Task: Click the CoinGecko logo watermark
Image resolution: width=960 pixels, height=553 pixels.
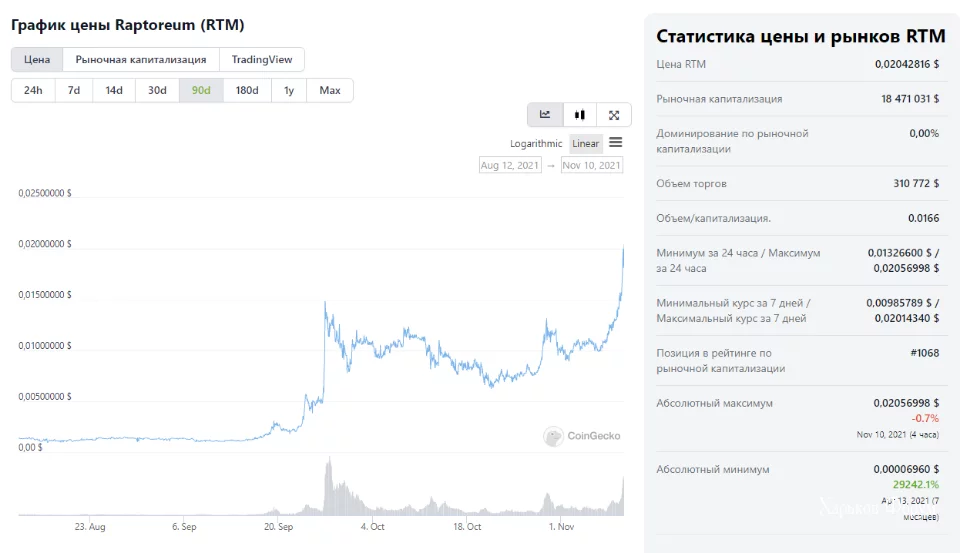Action: click(x=582, y=436)
